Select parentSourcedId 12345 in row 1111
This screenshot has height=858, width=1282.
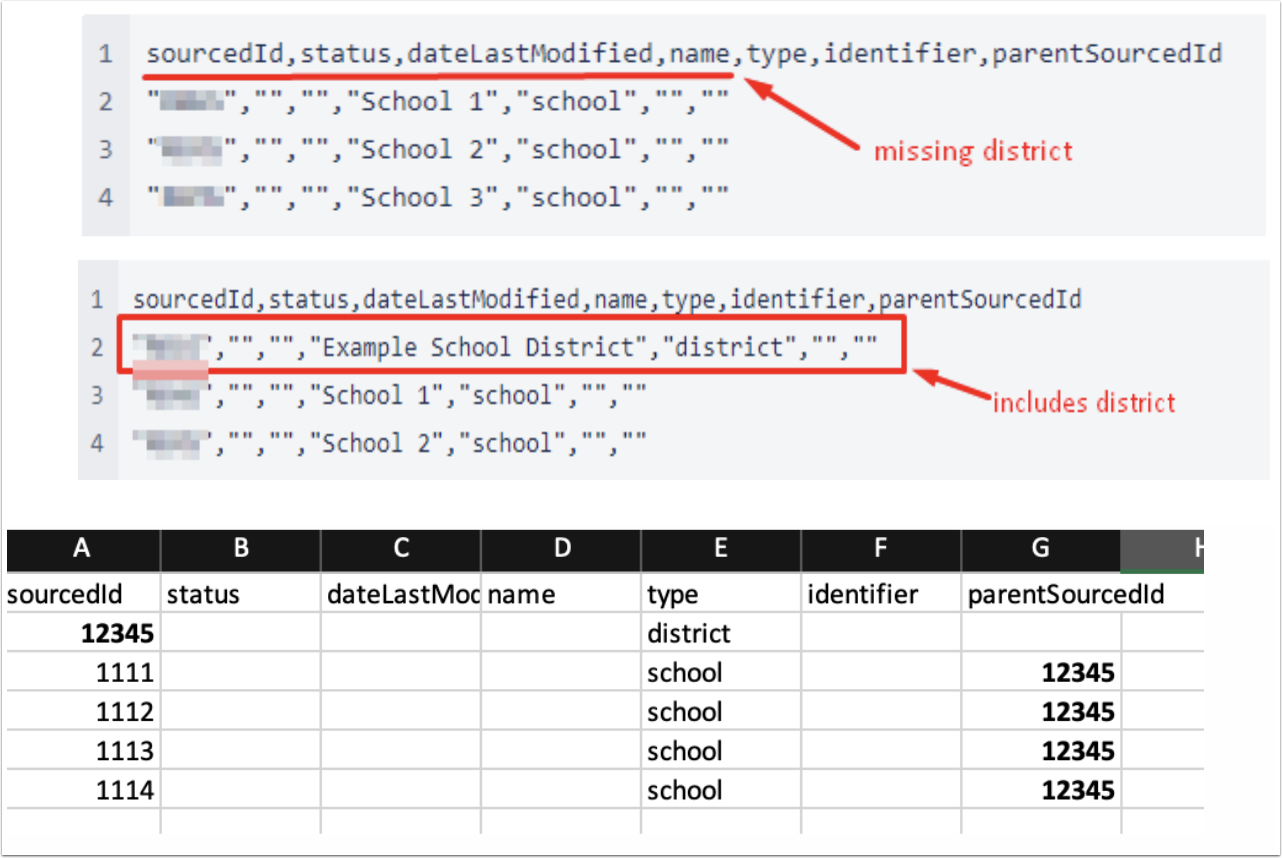click(1041, 672)
